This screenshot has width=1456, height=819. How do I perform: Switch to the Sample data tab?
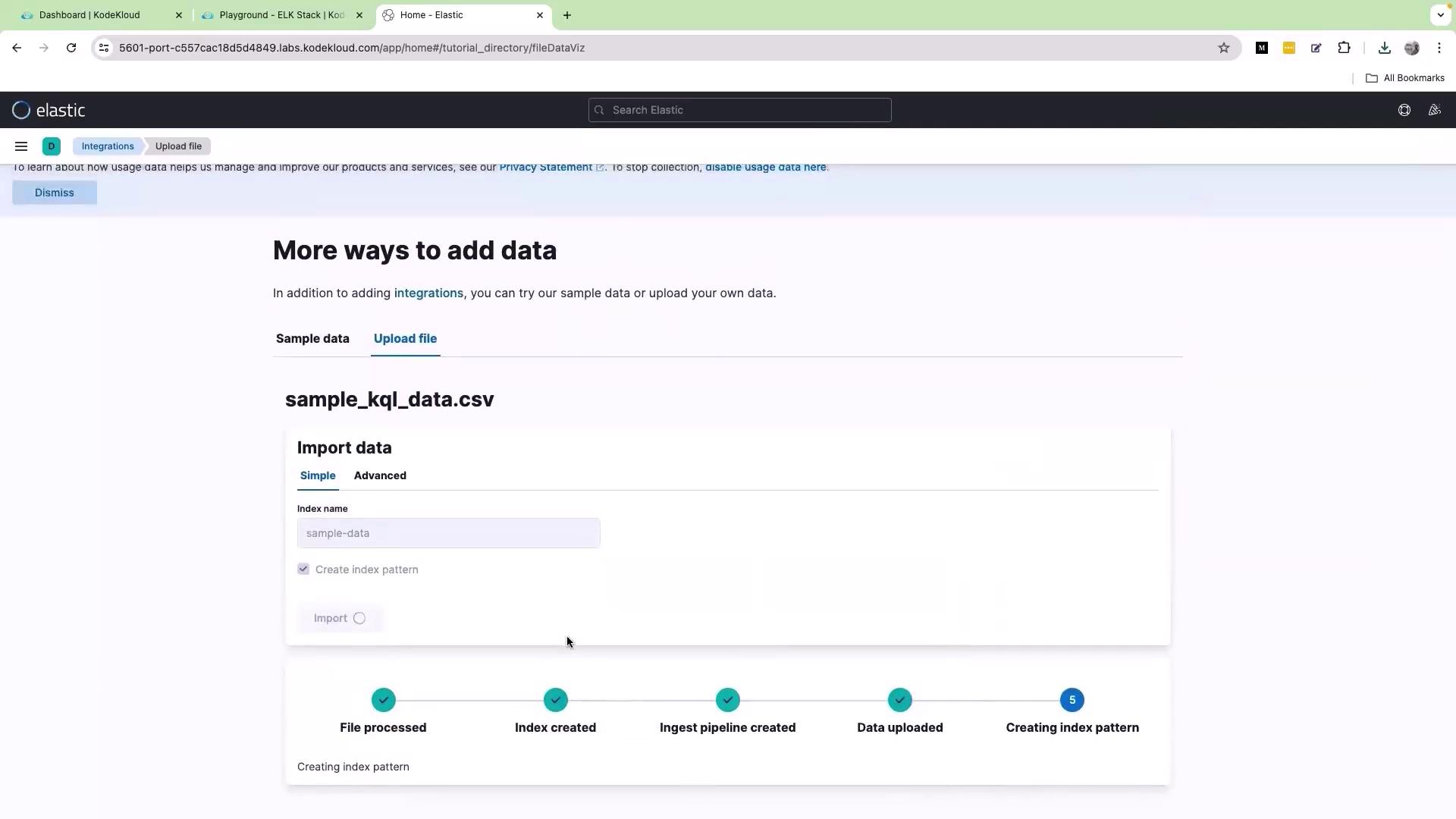[x=312, y=339]
